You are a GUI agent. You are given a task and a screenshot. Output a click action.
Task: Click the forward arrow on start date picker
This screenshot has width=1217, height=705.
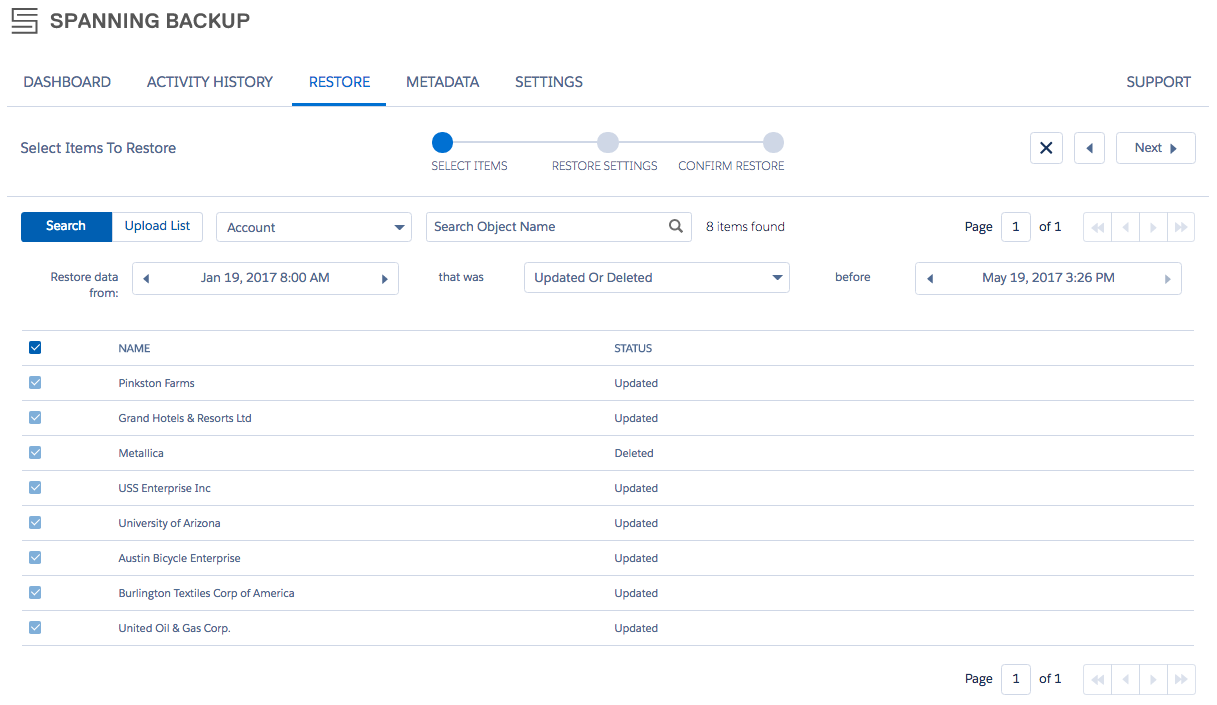pos(385,278)
